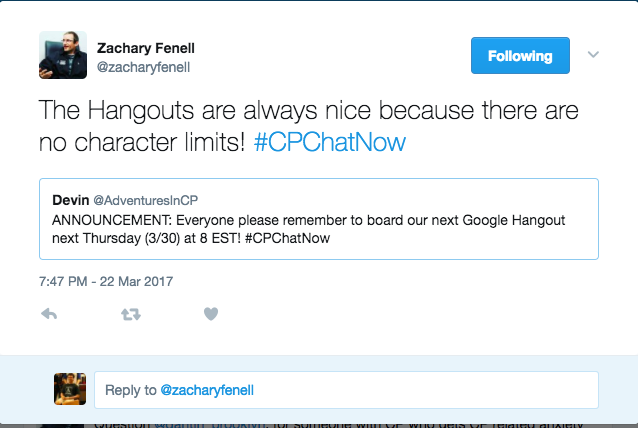
Task: Open the #CPChatNow hashtag in the main tweet
Action: click(329, 142)
